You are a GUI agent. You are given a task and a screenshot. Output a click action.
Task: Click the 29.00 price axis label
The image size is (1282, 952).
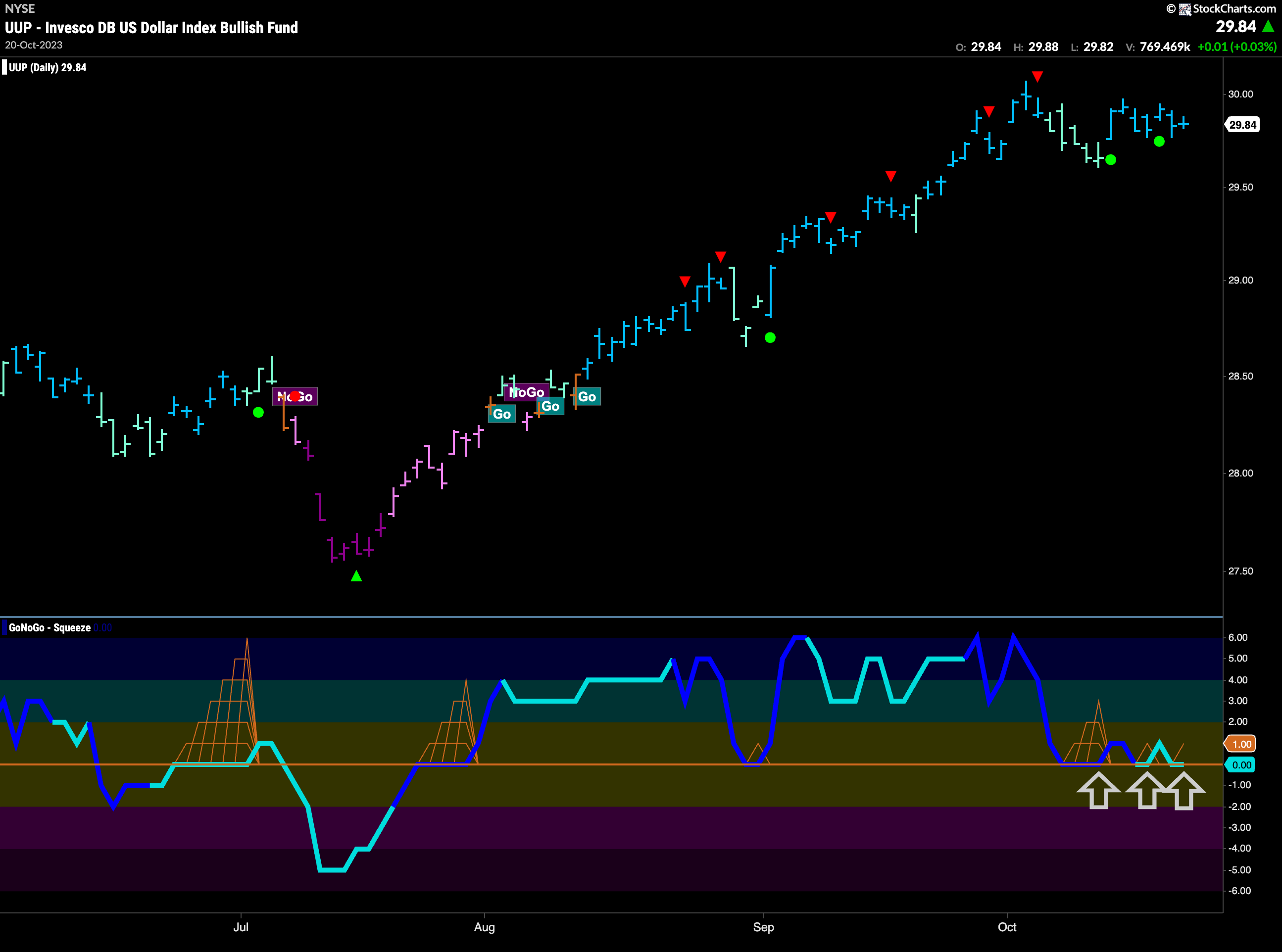click(1240, 280)
